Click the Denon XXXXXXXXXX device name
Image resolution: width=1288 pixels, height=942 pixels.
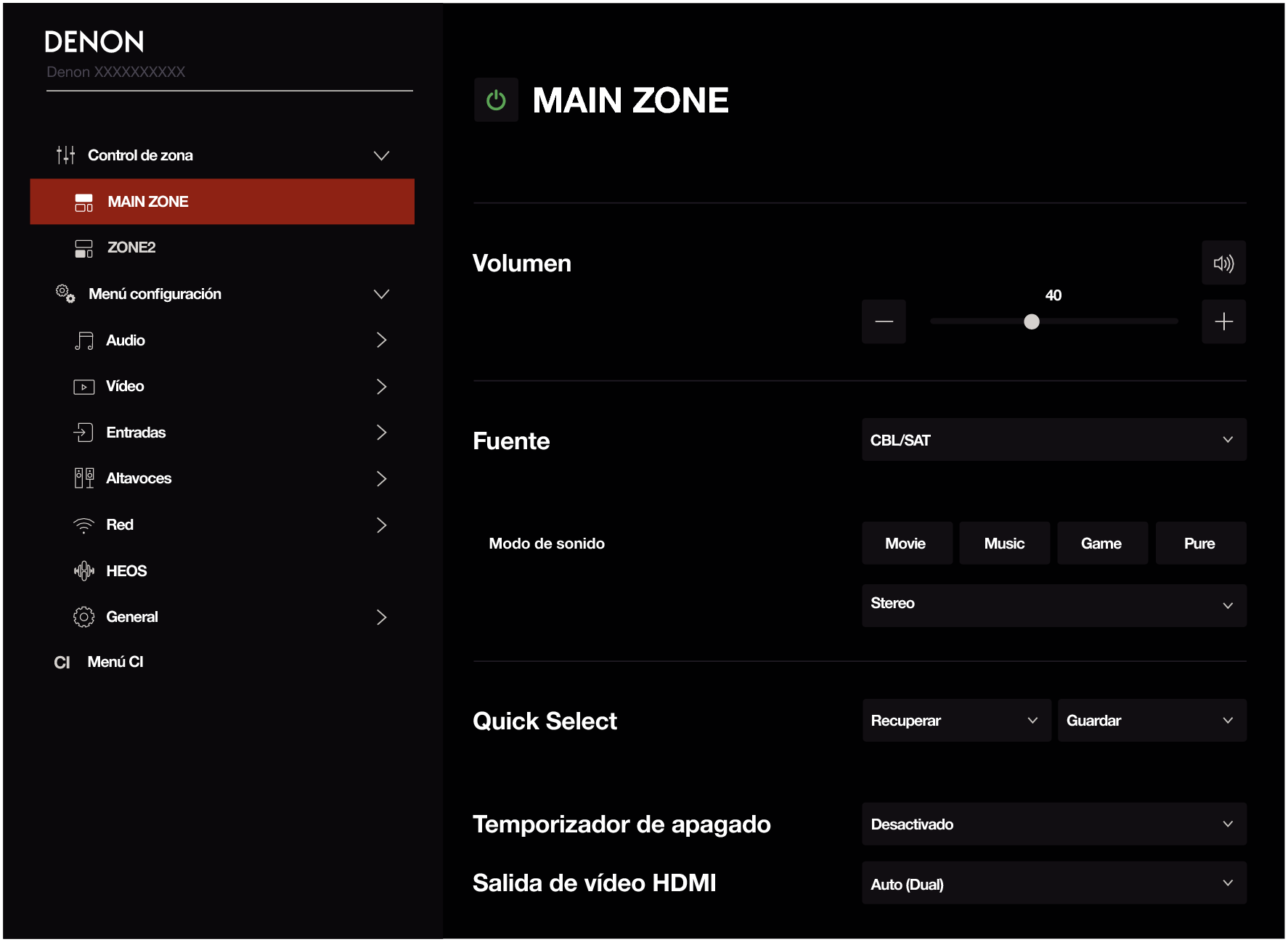coord(116,72)
